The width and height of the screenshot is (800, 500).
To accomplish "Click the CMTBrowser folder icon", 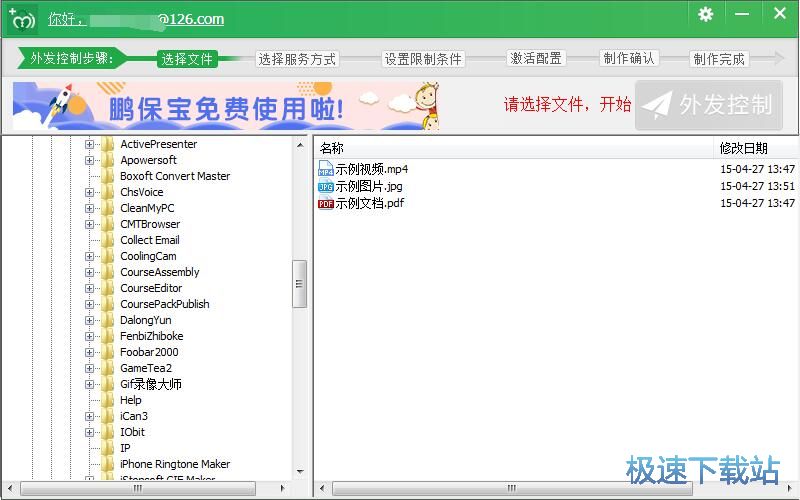I will [x=107, y=224].
